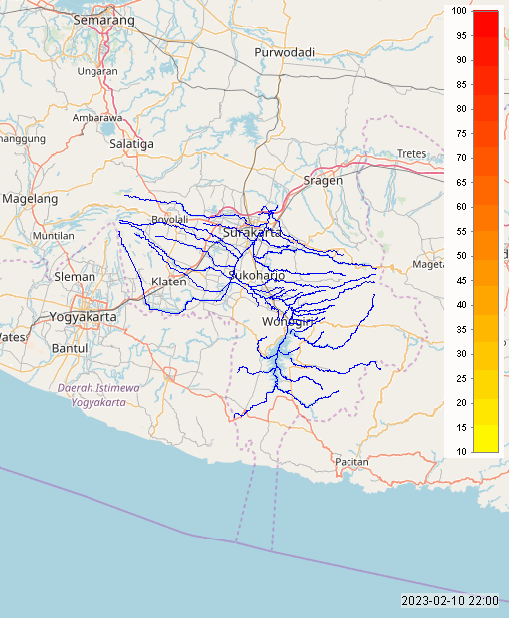Click the lake south of Ambarawa
Viewport: 509px width, 618px height.
[107, 128]
